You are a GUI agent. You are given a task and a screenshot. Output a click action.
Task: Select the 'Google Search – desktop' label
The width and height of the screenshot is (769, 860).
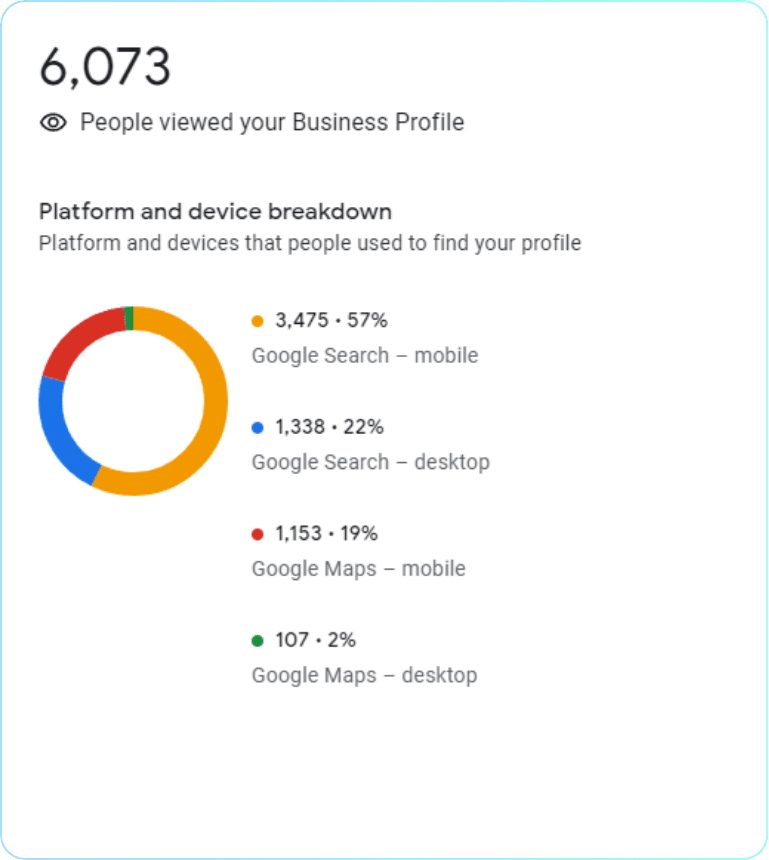click(x=370, y=462)
